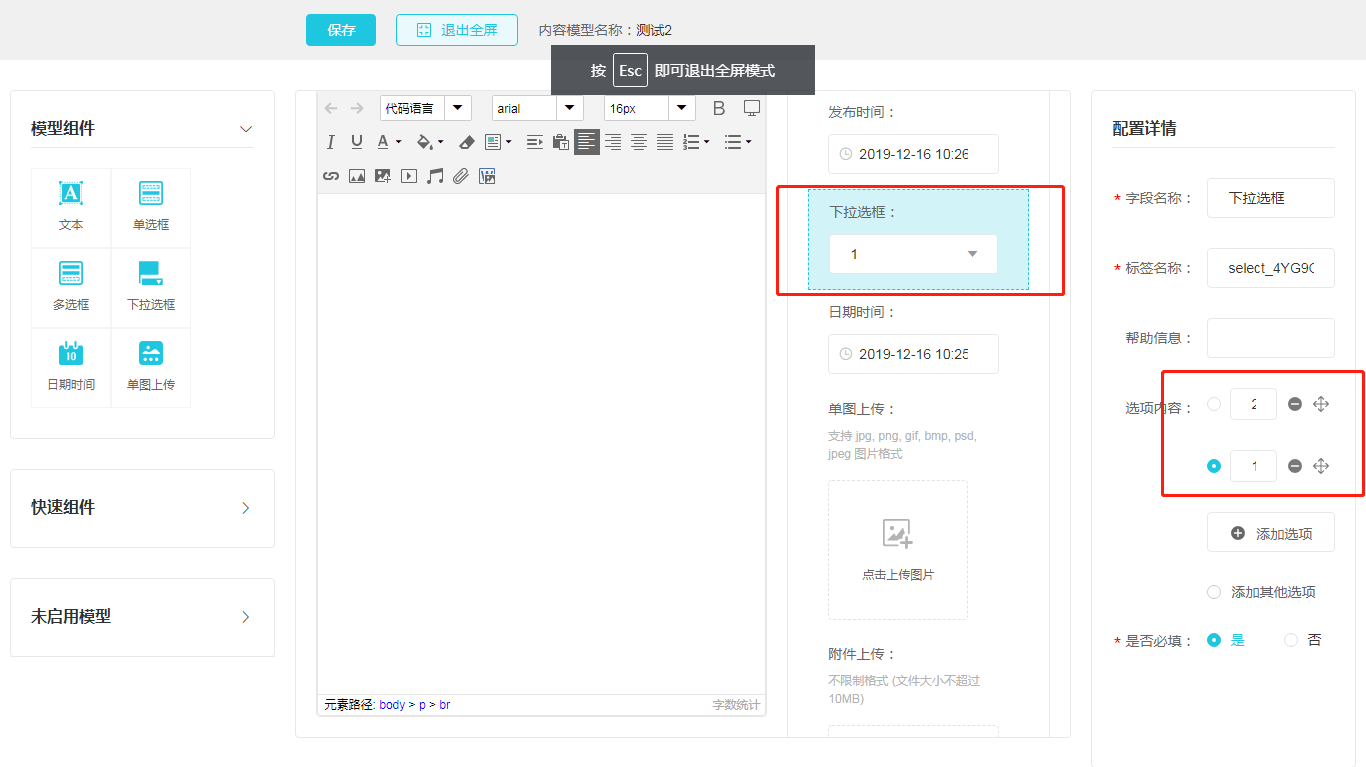
Task: Add the 日期时间 component to the model
Action: tap(71, 367)
